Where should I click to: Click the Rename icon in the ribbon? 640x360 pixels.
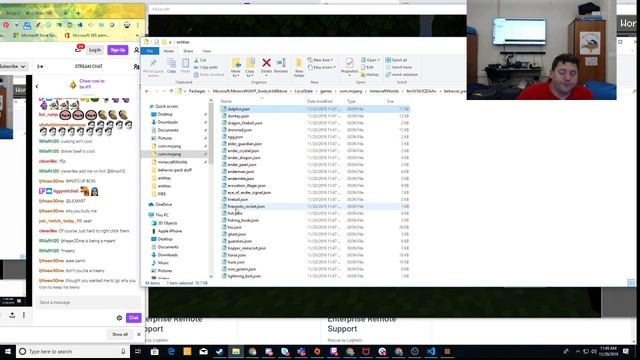281,63
